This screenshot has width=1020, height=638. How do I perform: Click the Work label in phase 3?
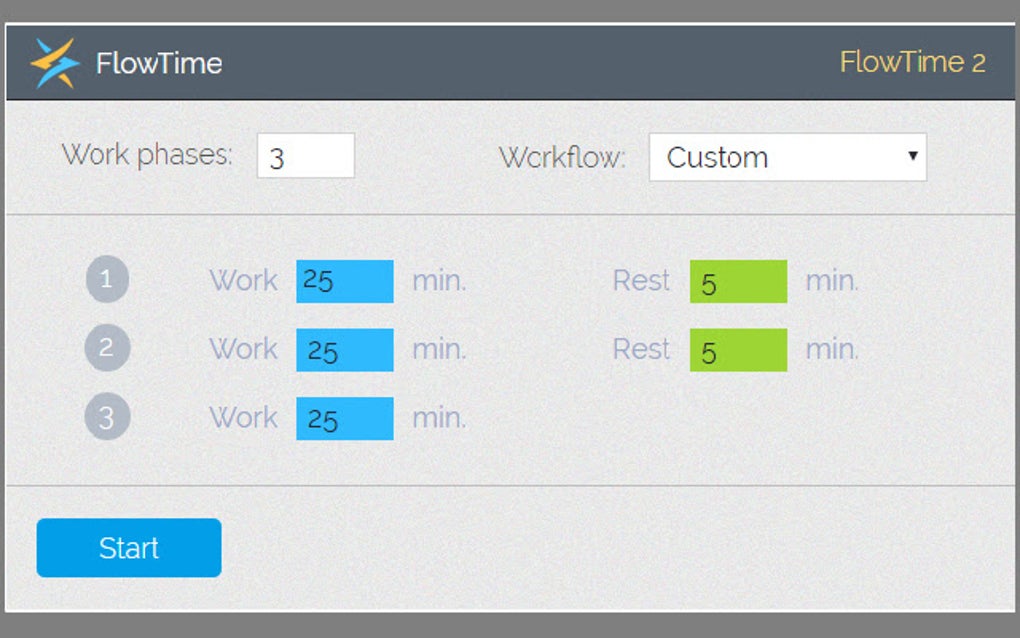pyautogui.click(x=243, y=417)
